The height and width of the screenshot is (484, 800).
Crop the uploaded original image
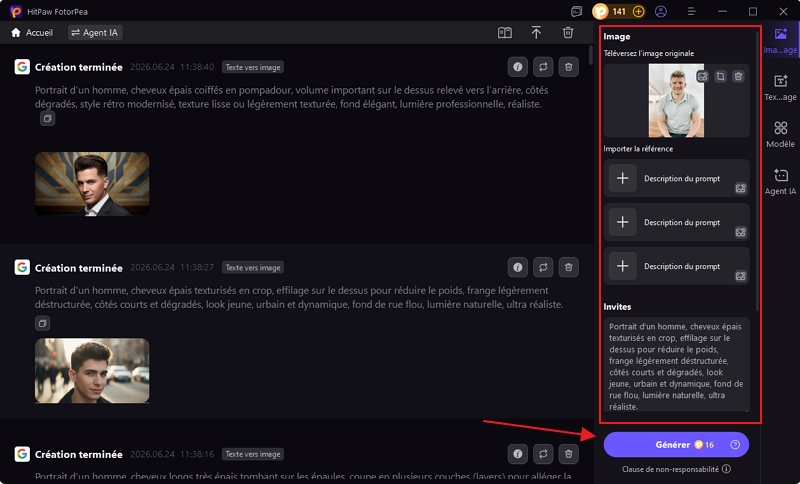click(720, 77)
